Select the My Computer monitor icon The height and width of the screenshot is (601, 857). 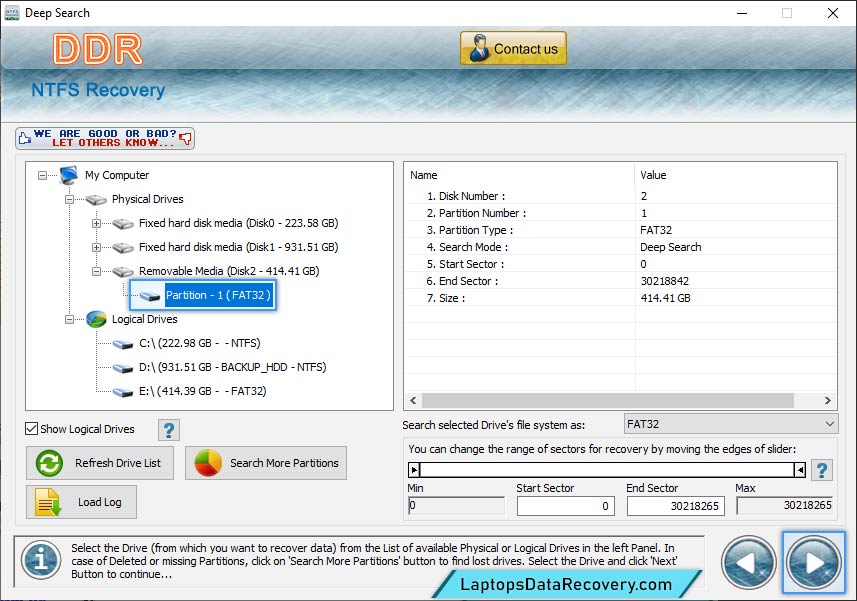tap(69, 175)
